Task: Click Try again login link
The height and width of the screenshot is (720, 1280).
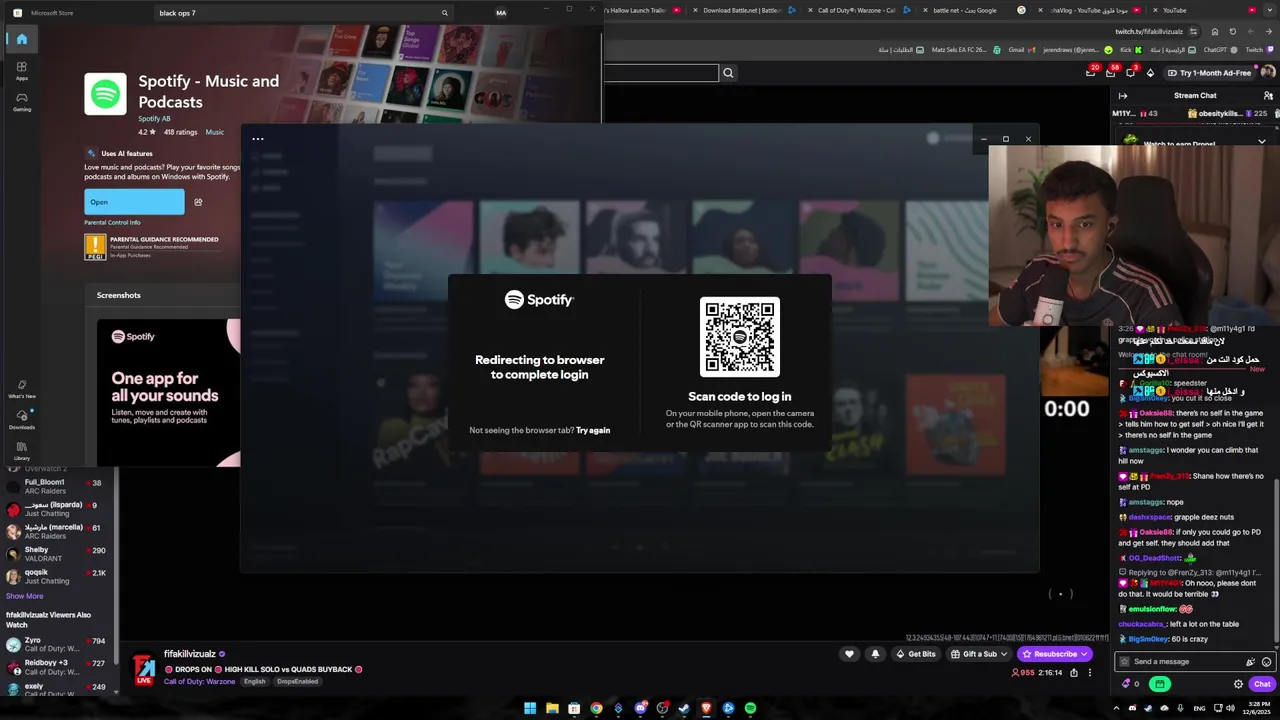Action: [x=593, y=430]
